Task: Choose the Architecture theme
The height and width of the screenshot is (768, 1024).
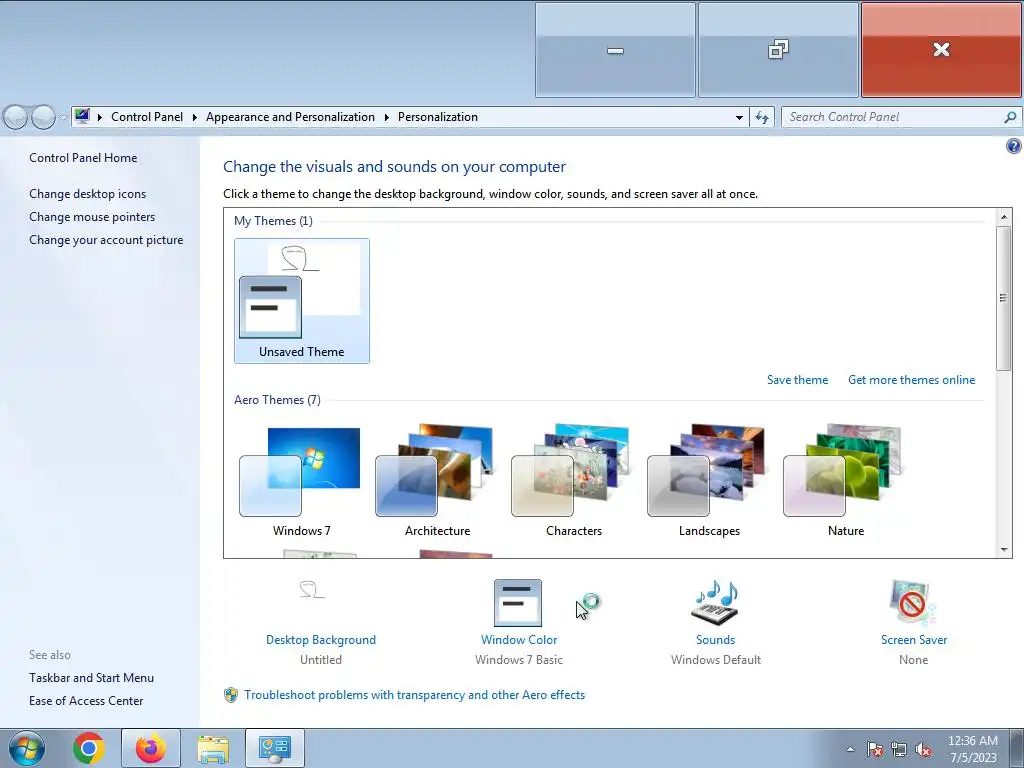Action: click(x=438, y=481)
